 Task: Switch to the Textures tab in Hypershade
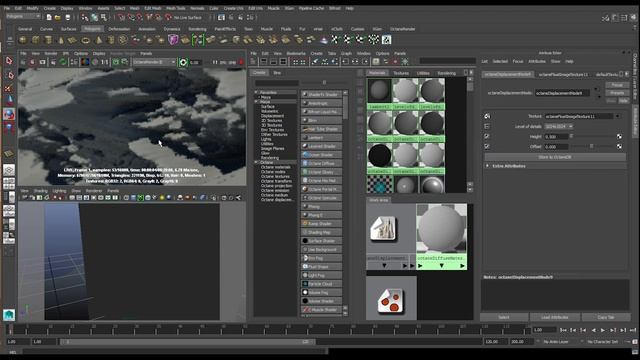point(401,73)
